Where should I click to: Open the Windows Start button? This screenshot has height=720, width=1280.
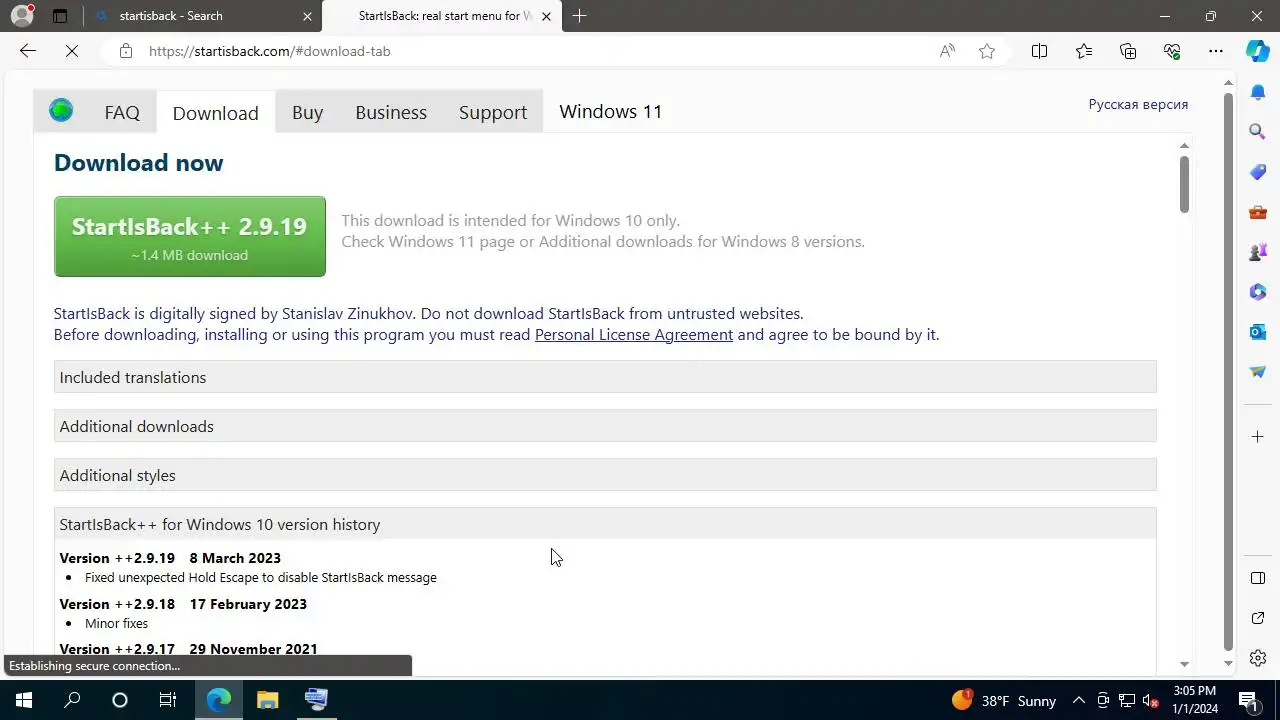click(x=24, y=700)
